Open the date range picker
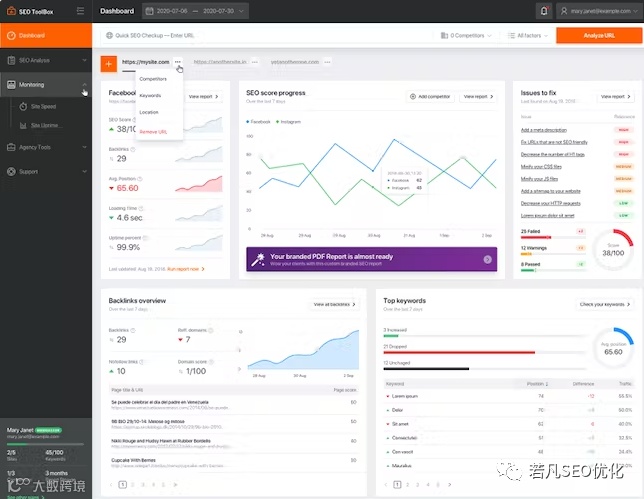The image size is (644, 499). coord(195,11)
